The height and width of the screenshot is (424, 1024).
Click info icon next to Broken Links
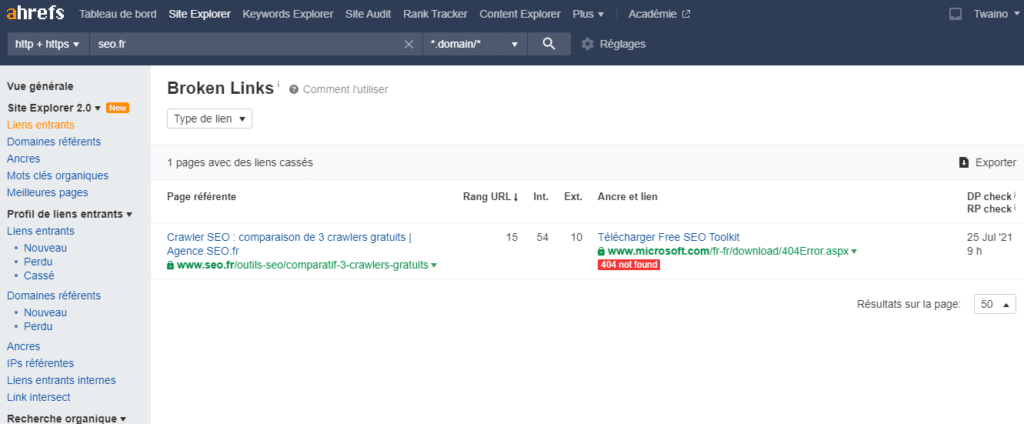pos(278,84)
